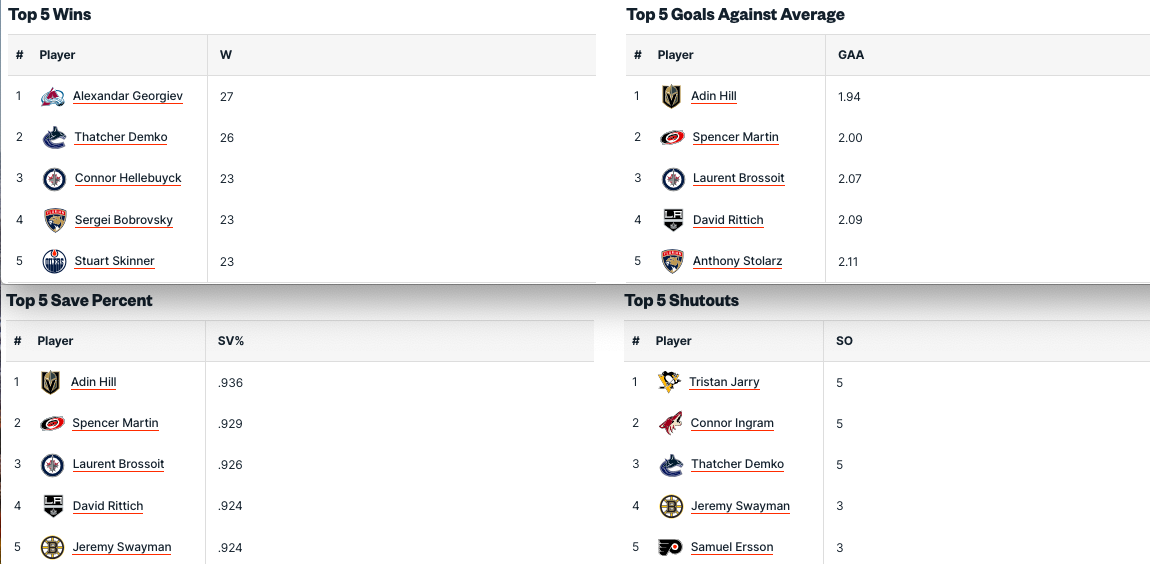Click the Edmonton Oilers logo next to Stuart Skinner
This screenshot has height=564, width=1150.
pyautogui.click(x=54, y=262)
